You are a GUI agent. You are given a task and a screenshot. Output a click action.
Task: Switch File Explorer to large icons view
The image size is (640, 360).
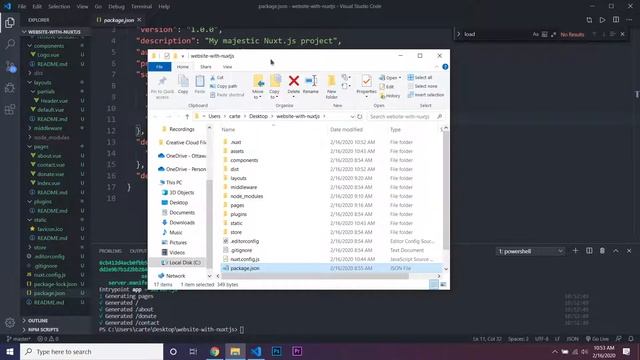[x=443, y=284]
